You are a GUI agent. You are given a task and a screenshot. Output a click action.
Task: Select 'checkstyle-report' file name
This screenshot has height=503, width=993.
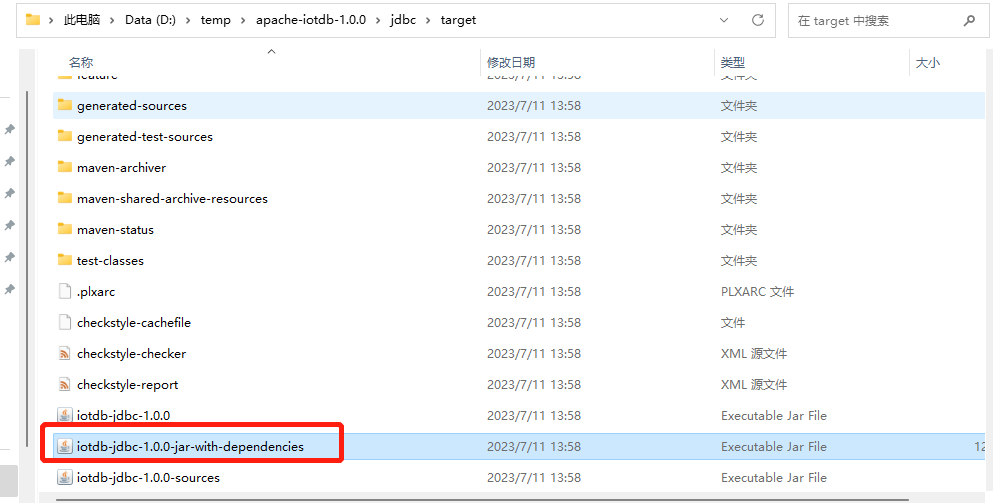[x=127, y=385]
